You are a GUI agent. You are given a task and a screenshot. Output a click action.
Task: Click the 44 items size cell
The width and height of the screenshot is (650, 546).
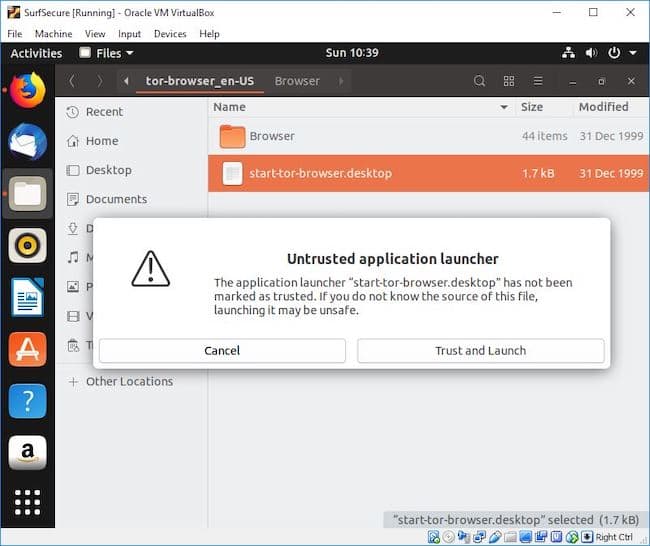tap(544, 136)
